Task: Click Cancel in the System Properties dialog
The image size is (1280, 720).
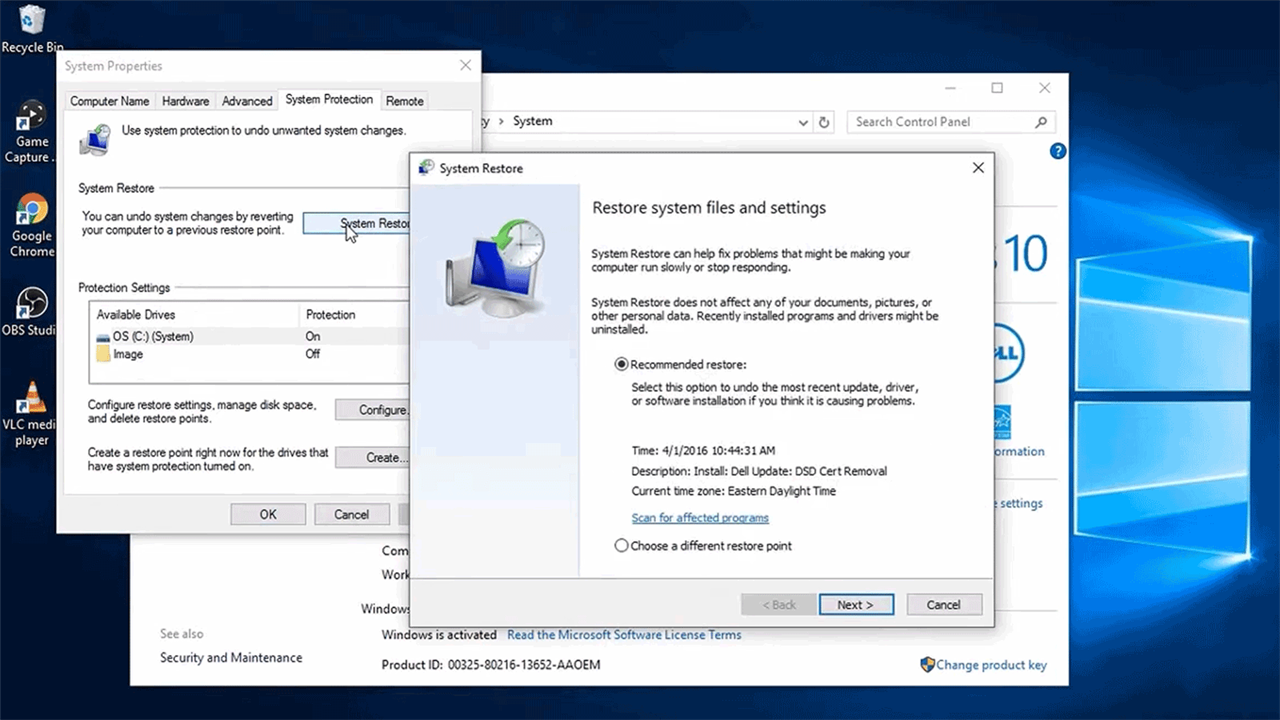Action: click(x=351, y=514)
